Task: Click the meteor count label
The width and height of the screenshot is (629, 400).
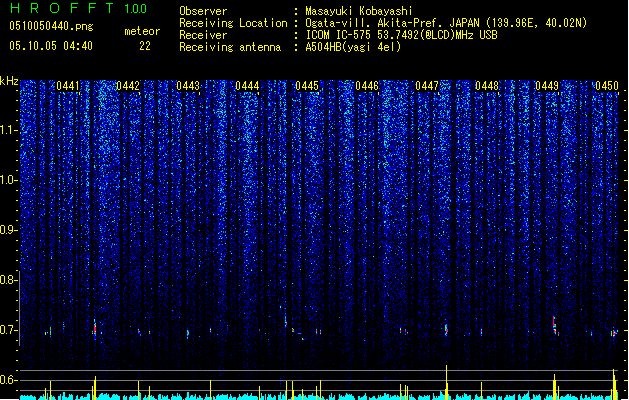Action: click(142, 31)
